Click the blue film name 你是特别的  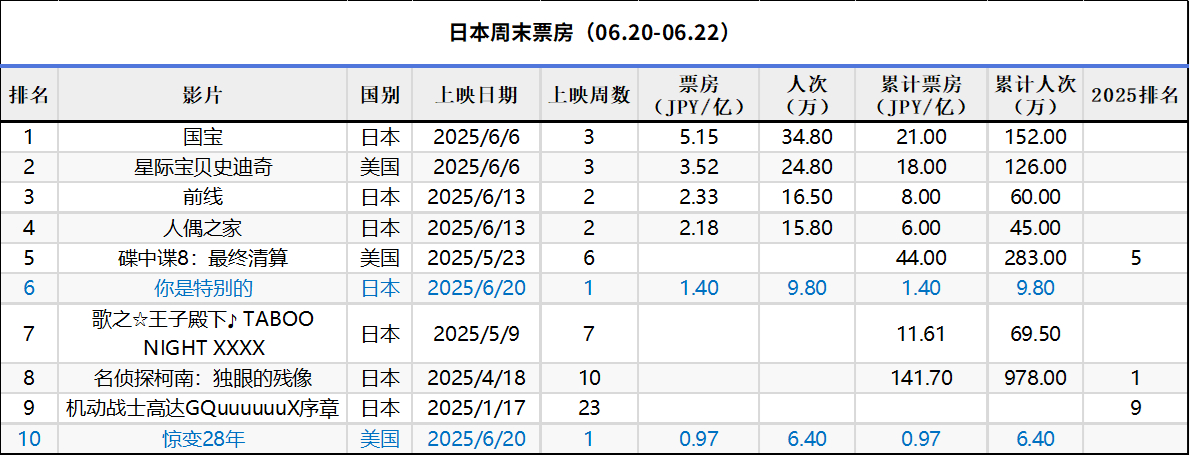pyautogui.click(x=203, y=288)
